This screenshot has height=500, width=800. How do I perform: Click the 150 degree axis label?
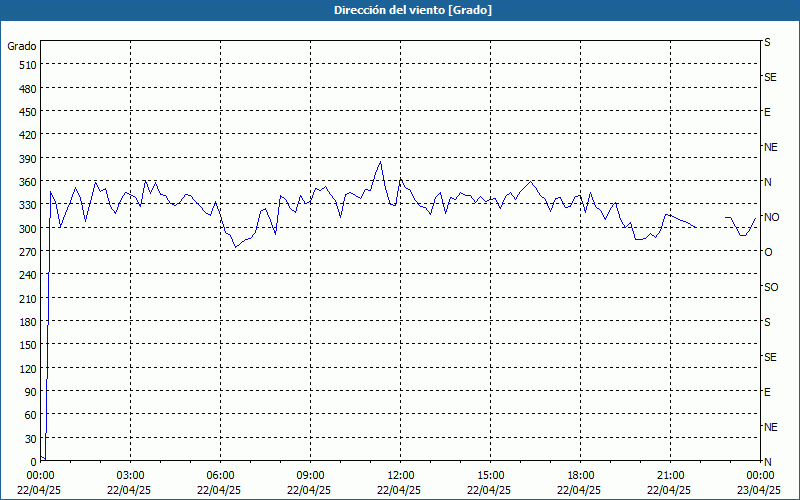point(29,345)
